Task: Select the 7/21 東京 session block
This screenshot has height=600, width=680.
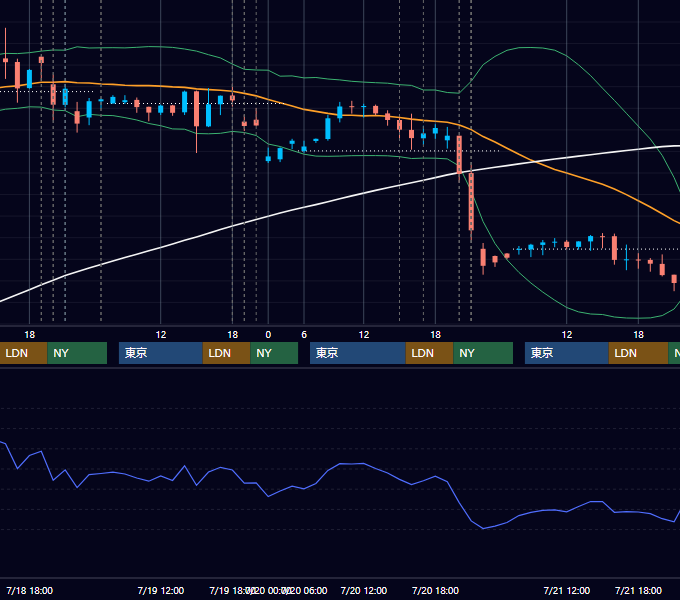Action: tap(567, 353)
